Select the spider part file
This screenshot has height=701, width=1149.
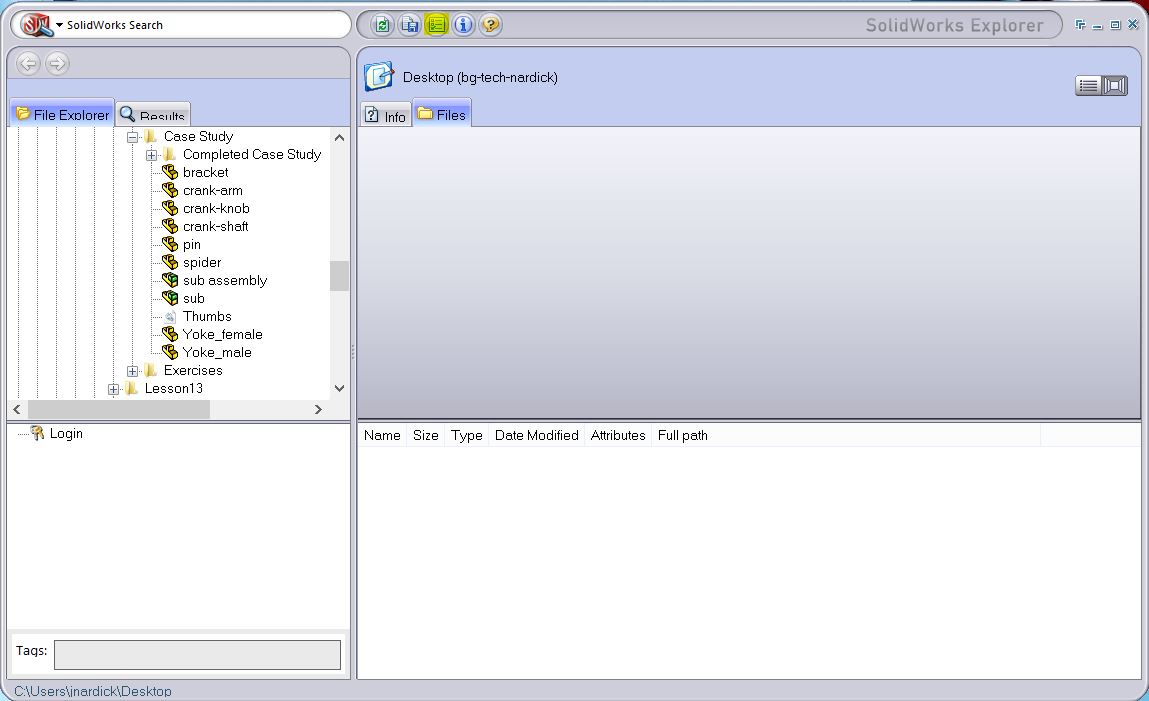tap(202, 262)
